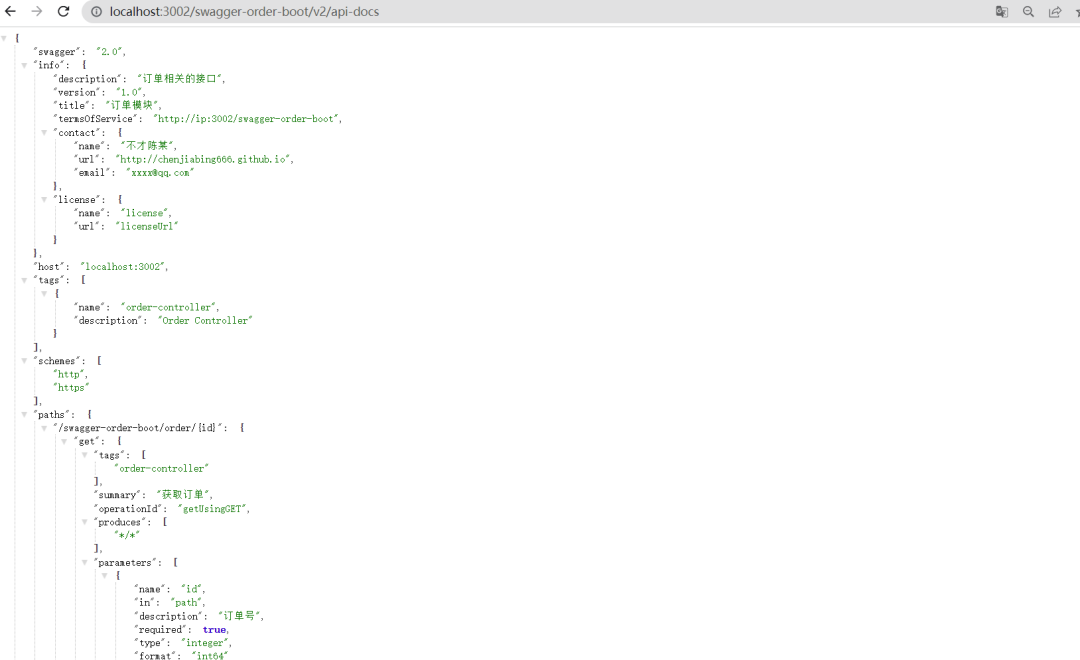1080x660 pixels.
Task: Click the summary value "获取订单"
Action: [183, 495]
